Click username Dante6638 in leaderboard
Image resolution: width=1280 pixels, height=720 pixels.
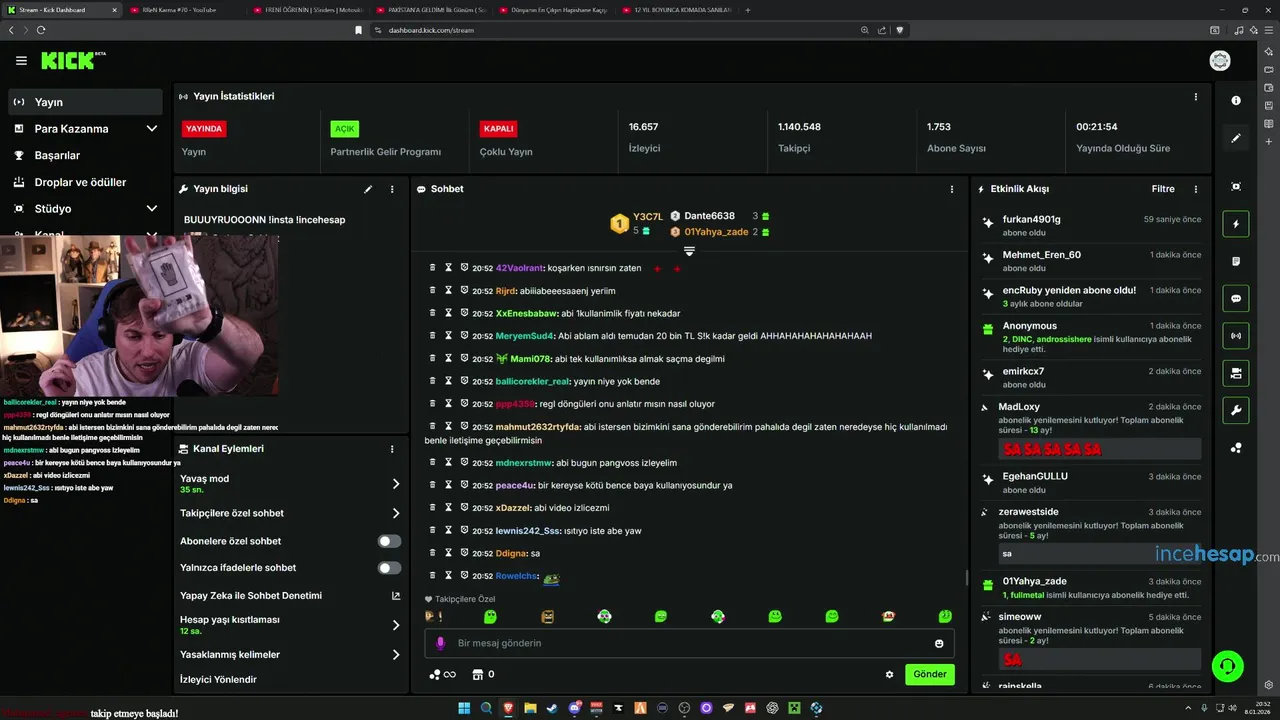[x=709, y=216]
